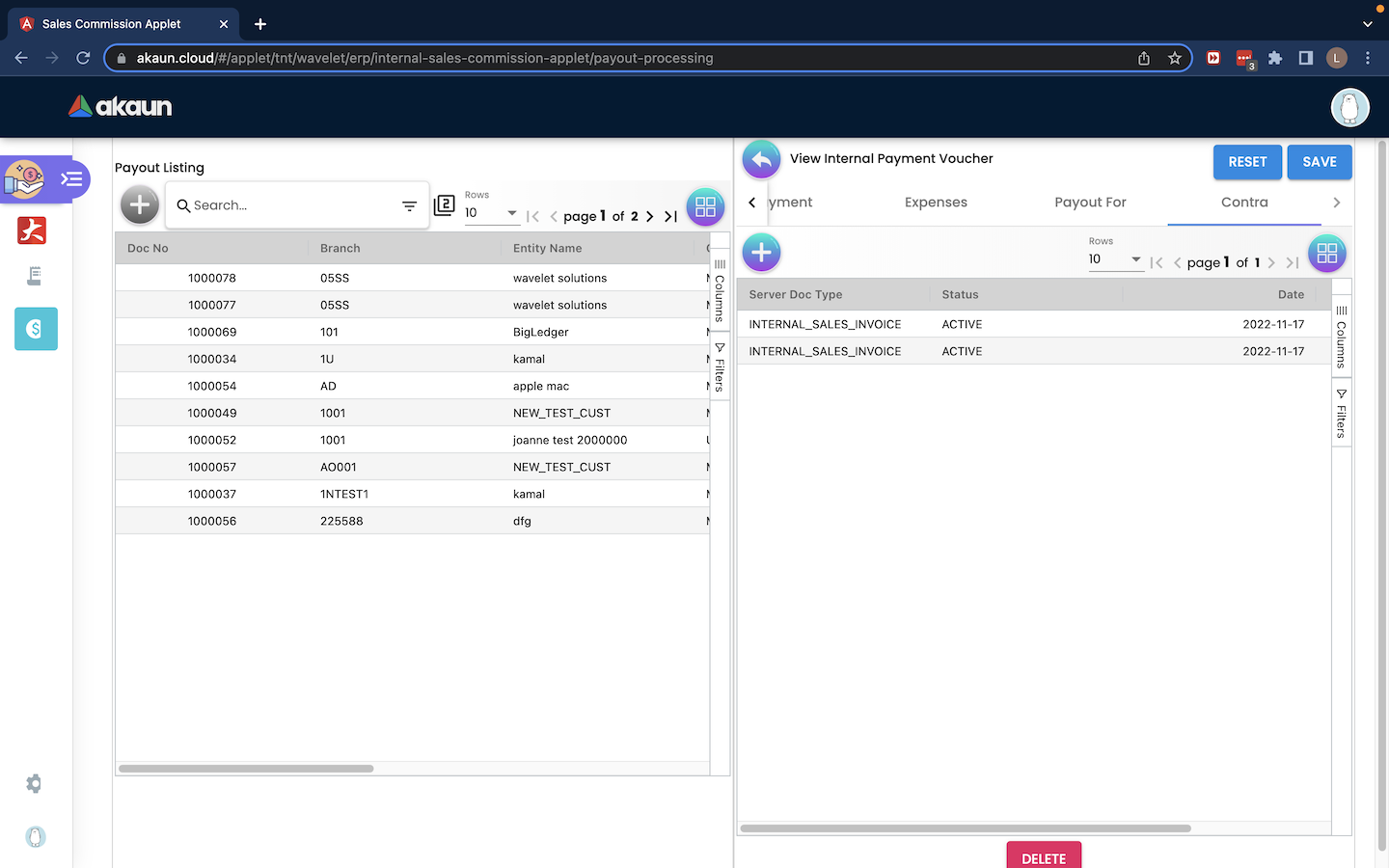
Task: Switch to the Expenses tab
Action: 936,203
